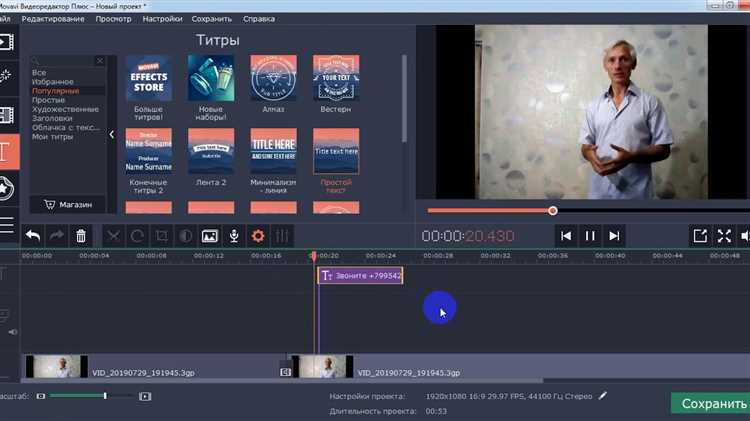Skip to next frame button
Screen dimensions: 750x421
coord(614,236)
